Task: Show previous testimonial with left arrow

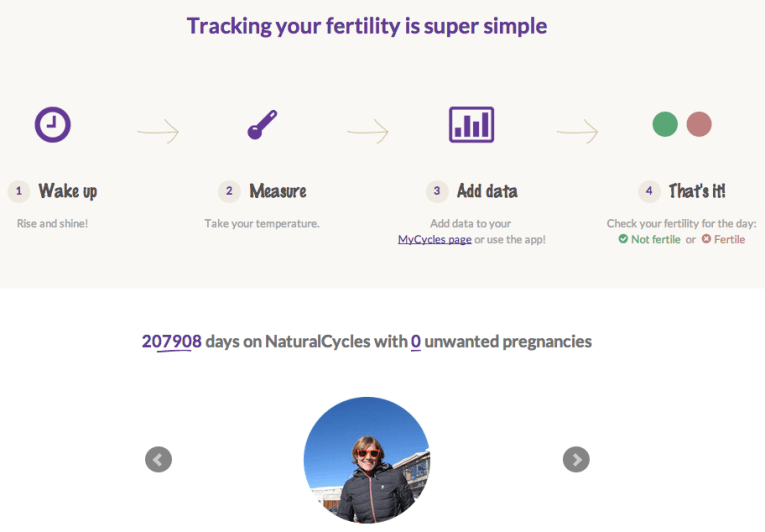Action: pyautogui.click(x=159, y=459)
